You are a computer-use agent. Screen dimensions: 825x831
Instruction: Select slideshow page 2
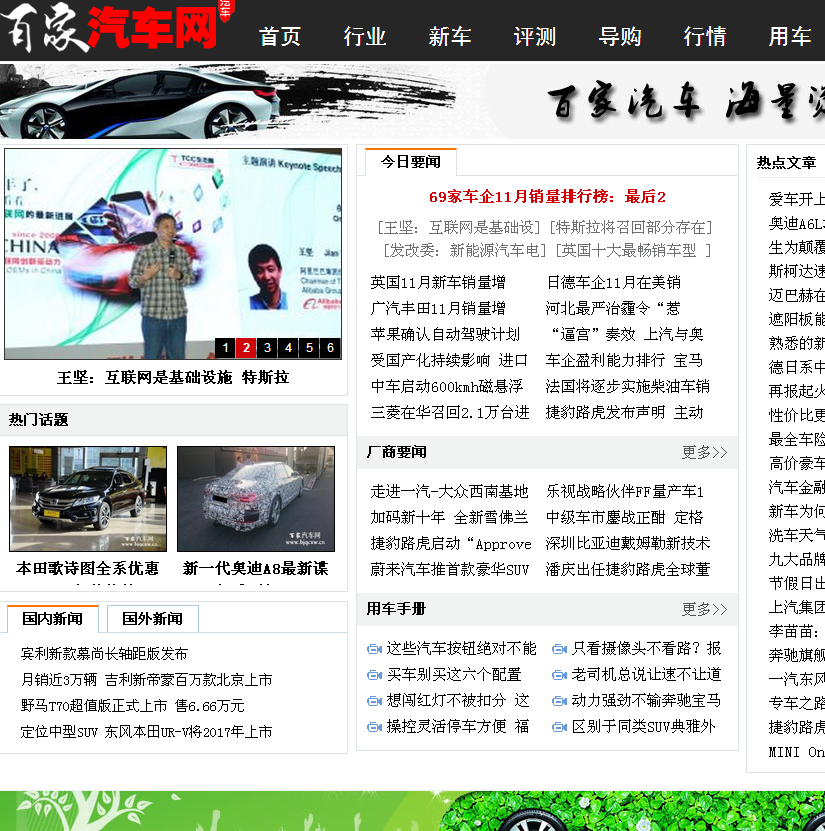coord(246,348)
